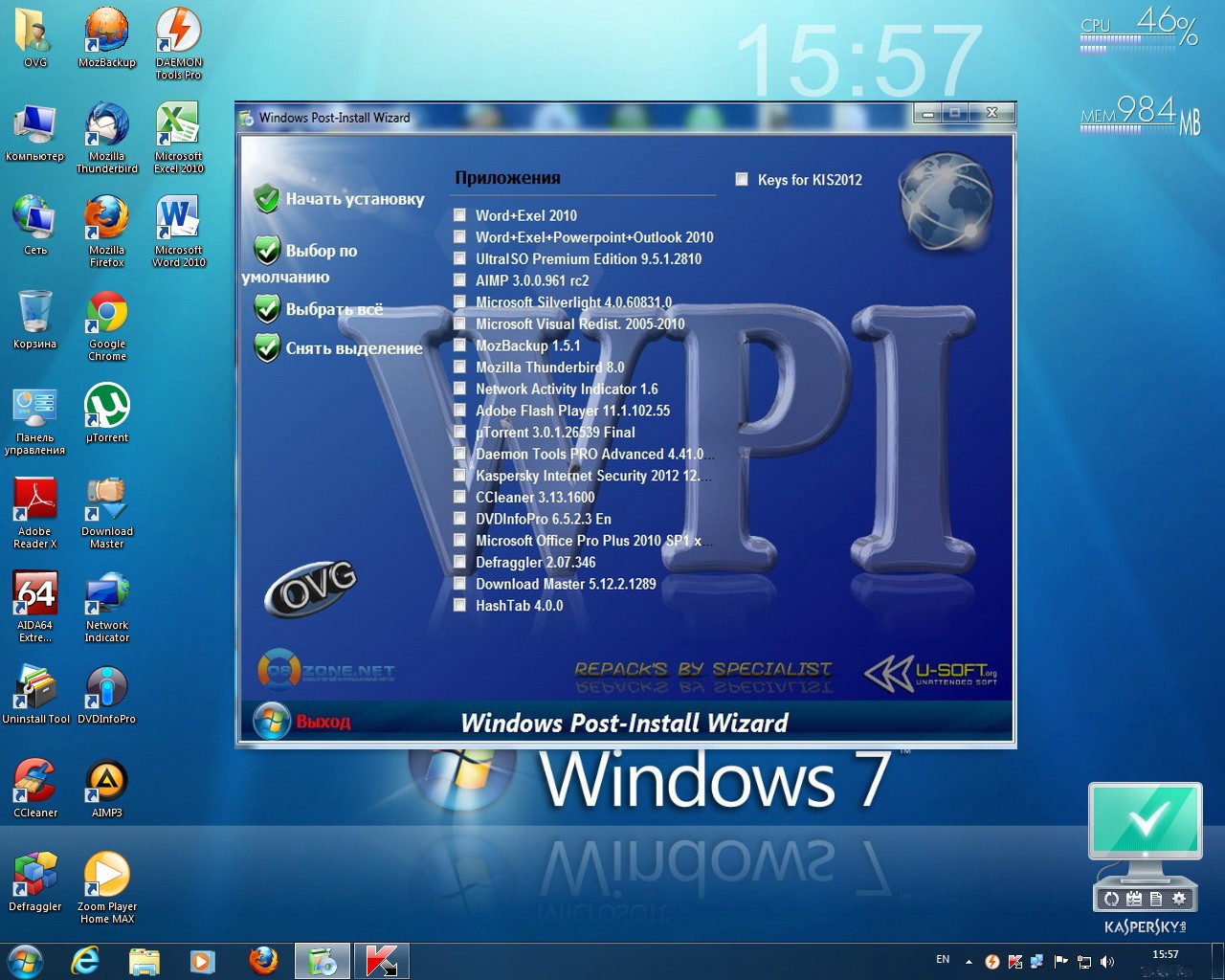Viewport: 1225px width, 980px height.
Task: Open the Корзина recycle bin
Action: point(35,320)
